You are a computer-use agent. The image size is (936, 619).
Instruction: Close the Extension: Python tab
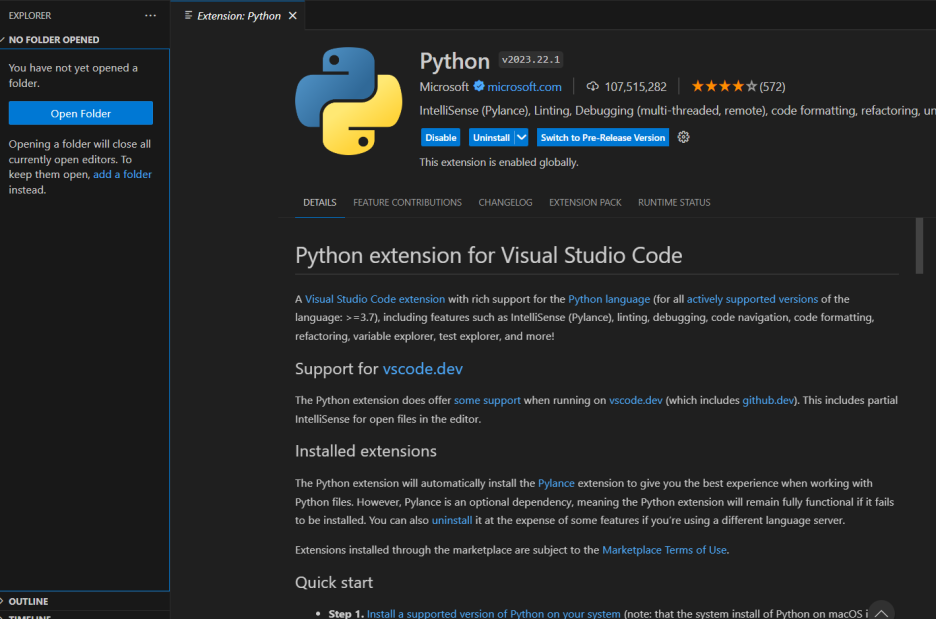coord(292,16)
